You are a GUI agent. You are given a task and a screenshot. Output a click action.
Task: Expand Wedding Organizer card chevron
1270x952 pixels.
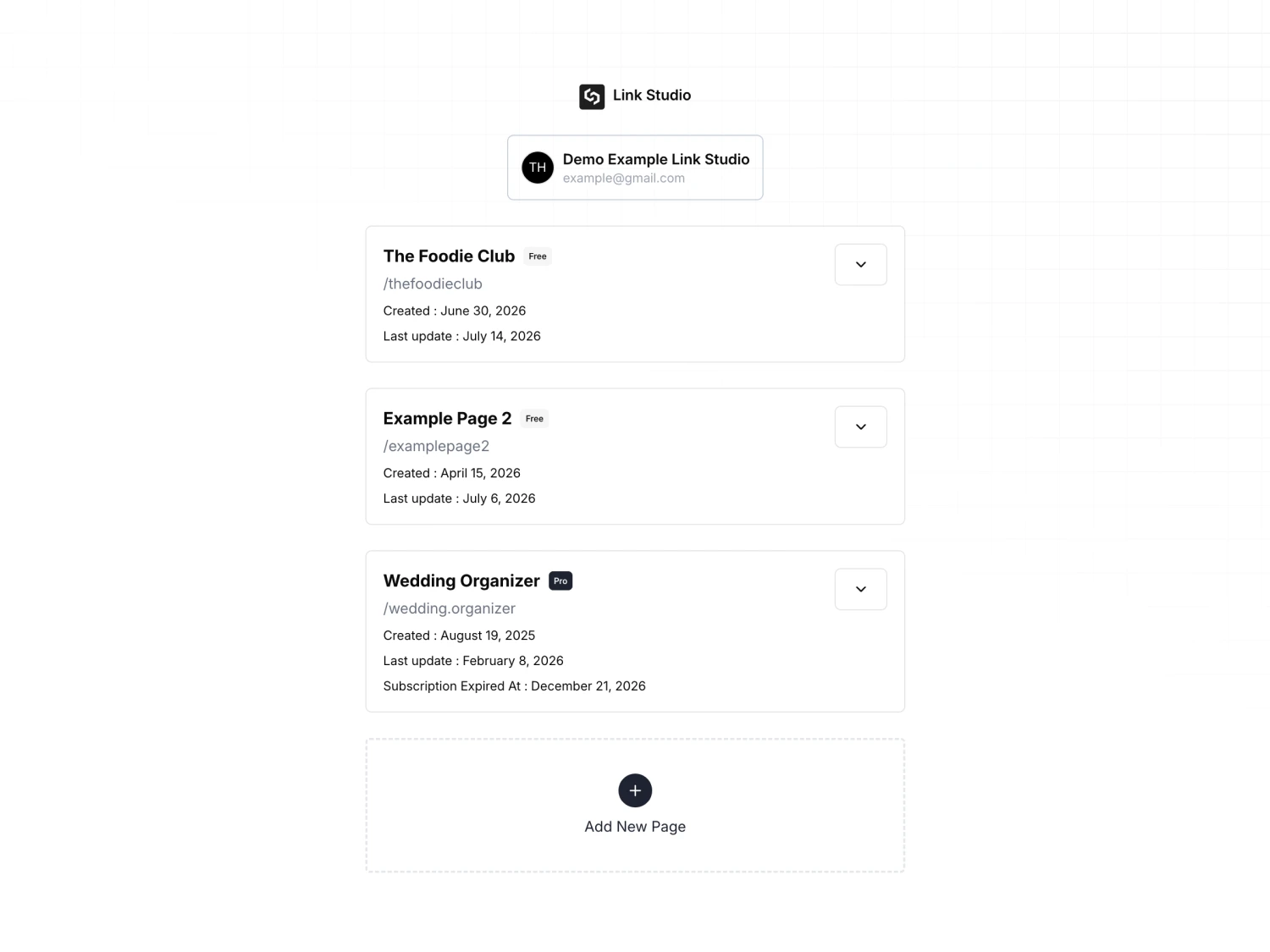point(860,590)
